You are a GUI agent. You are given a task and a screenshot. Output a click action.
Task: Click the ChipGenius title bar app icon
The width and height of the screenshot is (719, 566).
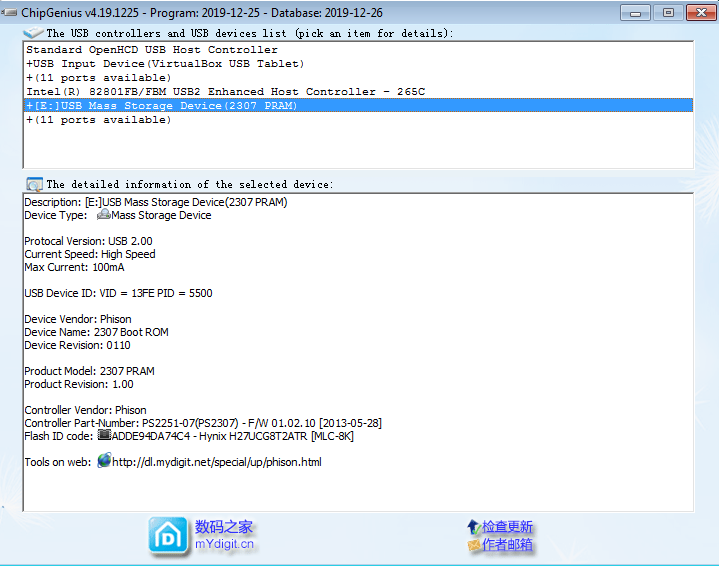[x=10, y=12]
